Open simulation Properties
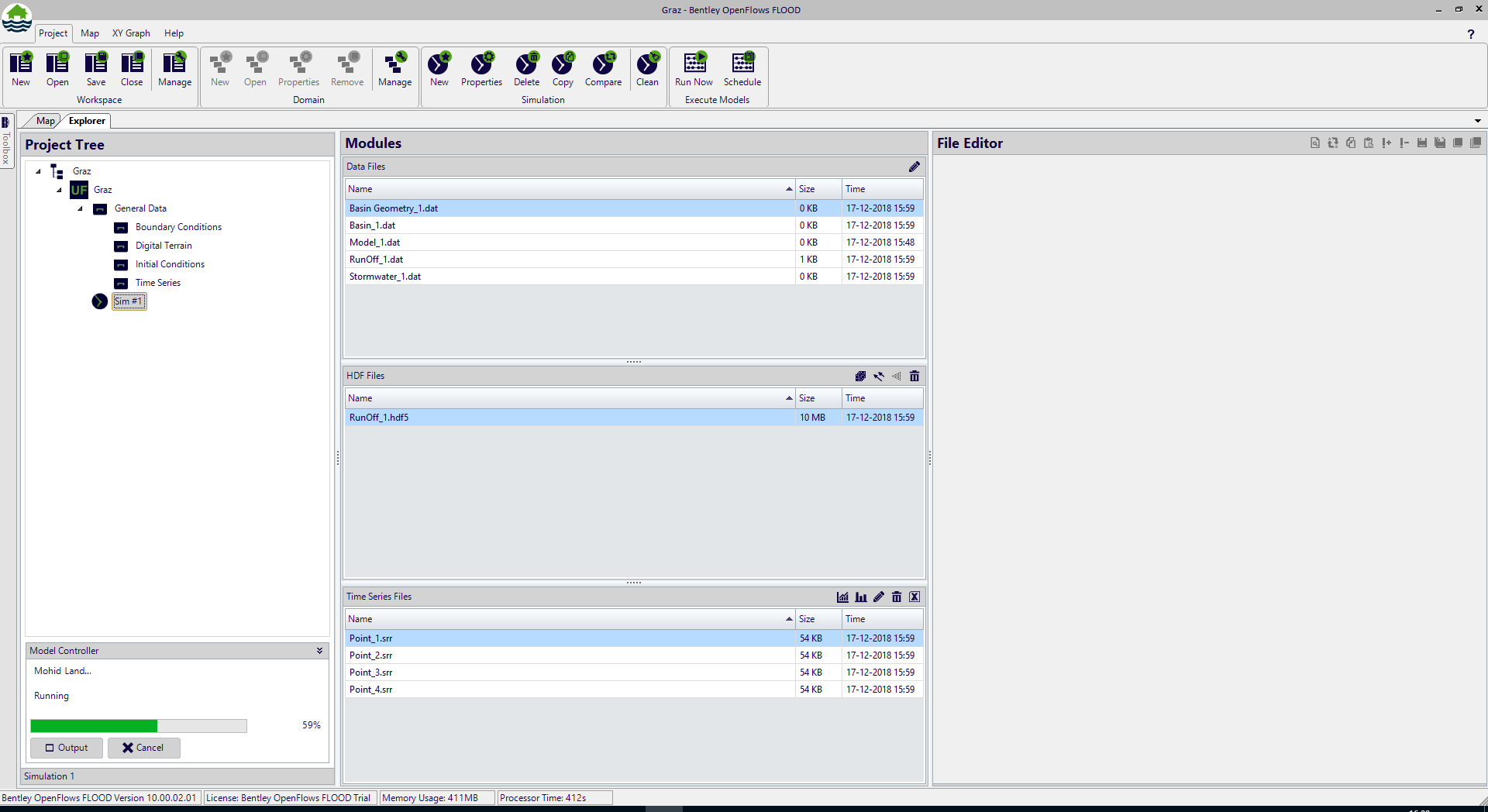This screenshot has height=812, width=1488. point(481,69)
